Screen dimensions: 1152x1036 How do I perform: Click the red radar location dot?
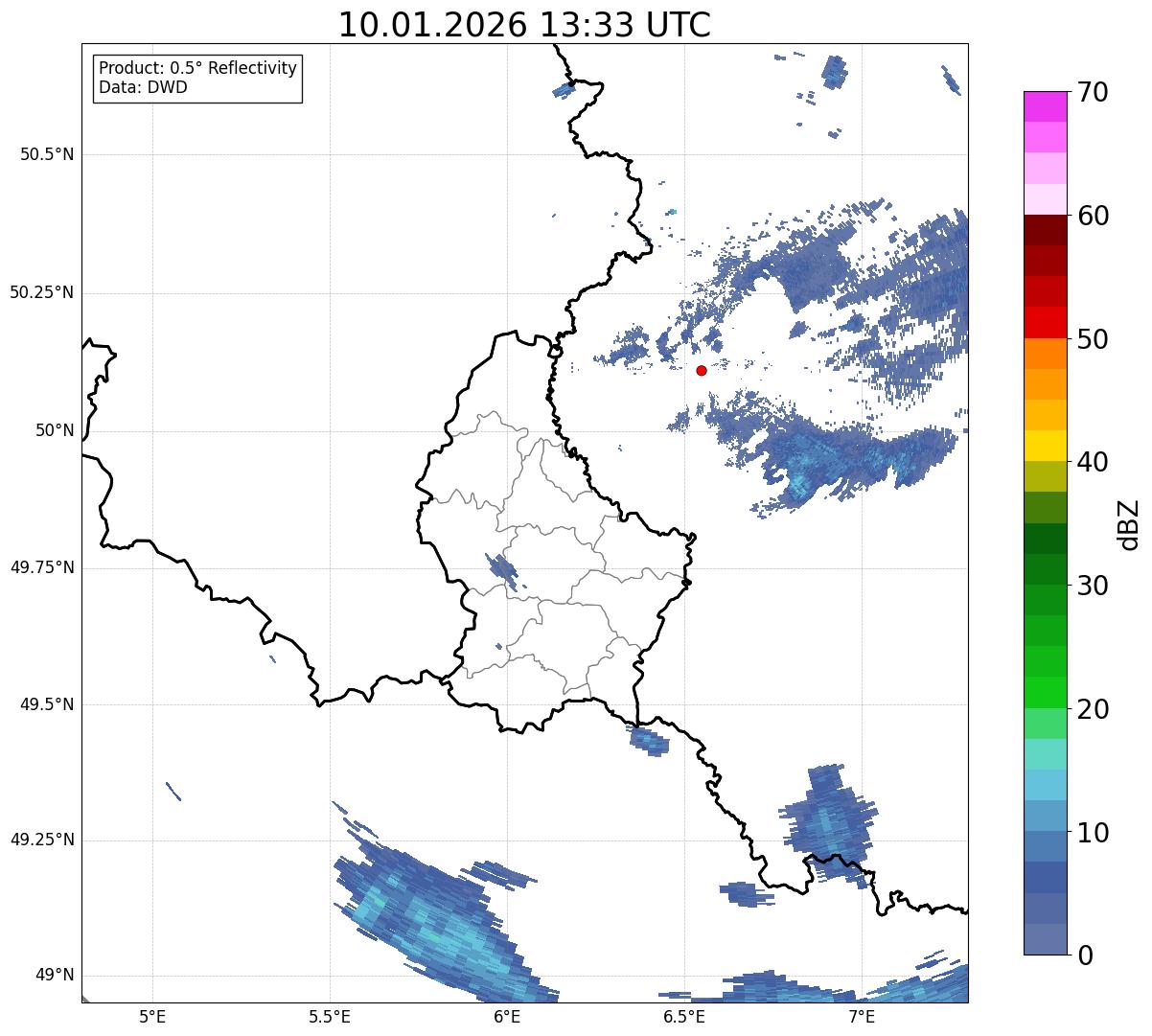click(702, 370)
